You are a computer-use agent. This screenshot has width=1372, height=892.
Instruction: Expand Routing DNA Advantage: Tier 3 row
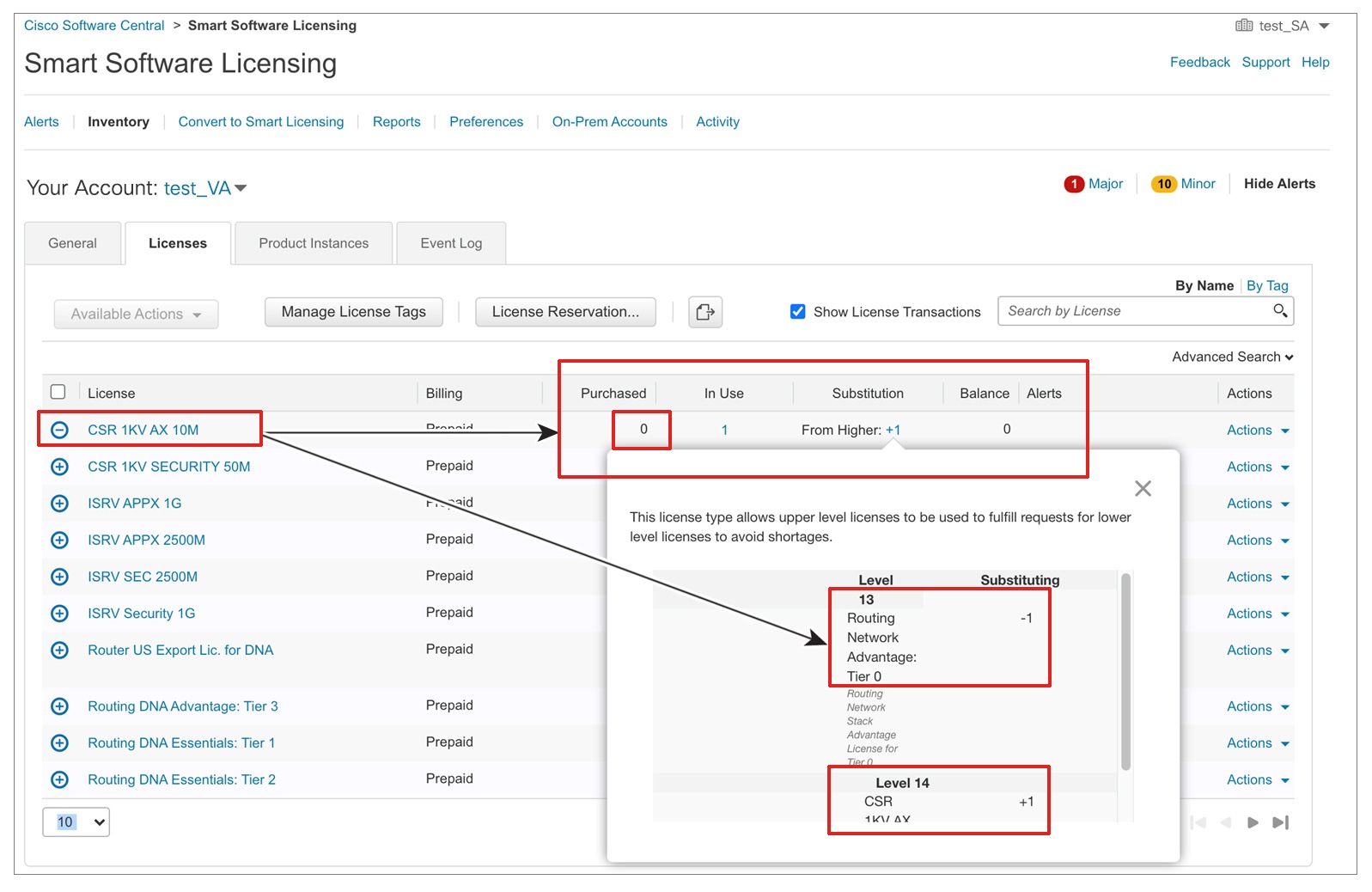[x=59, y=706]
